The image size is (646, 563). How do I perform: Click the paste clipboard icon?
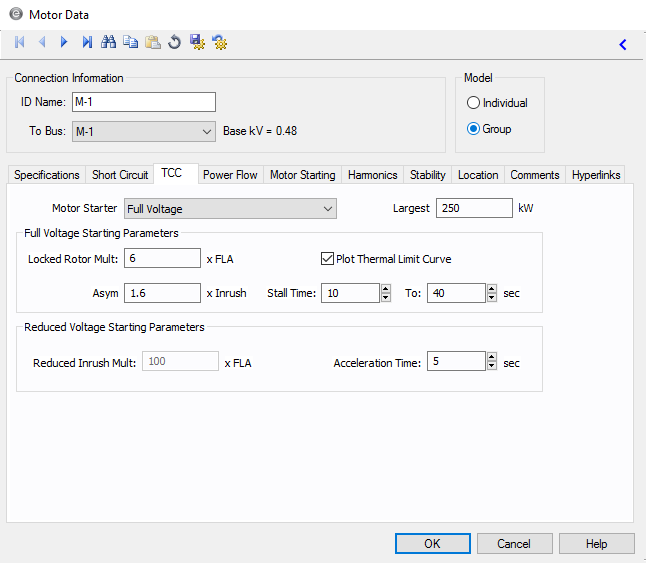(x=152, y=42)
